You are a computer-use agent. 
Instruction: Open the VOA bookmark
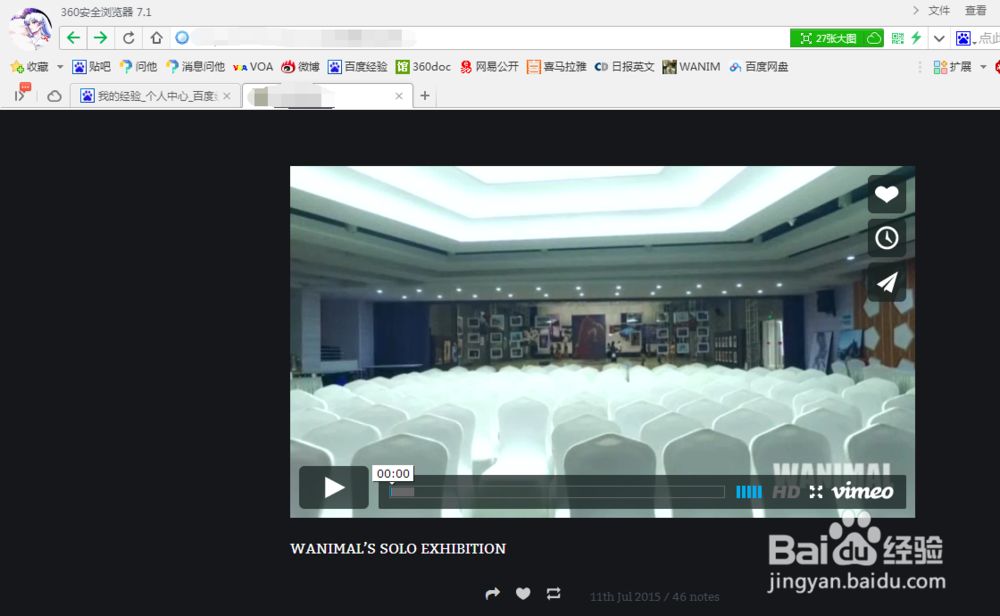(253, 67)
